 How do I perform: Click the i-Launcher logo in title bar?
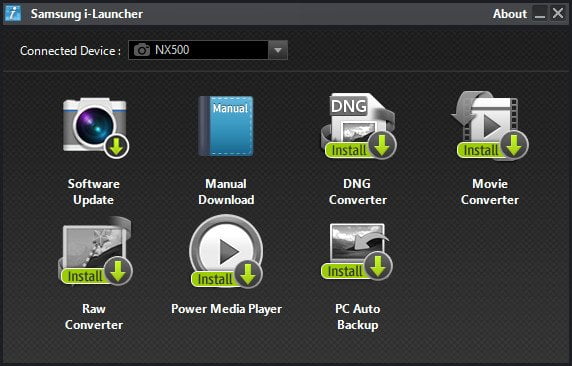pyautogui.click(x=13, y=13)
